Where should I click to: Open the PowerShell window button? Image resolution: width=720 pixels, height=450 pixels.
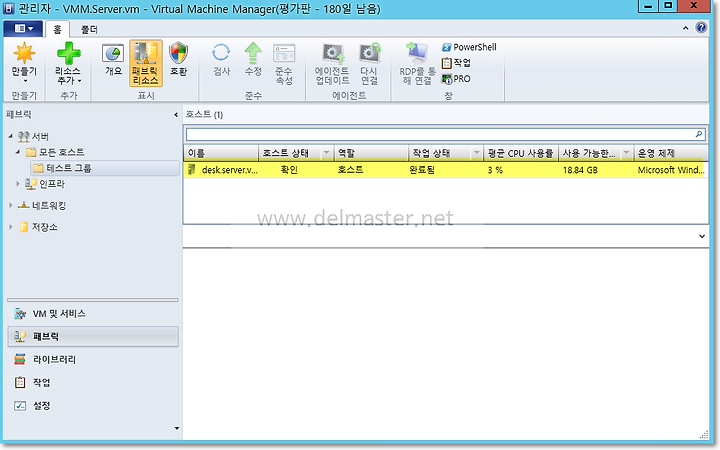click(x=469, y=47)
